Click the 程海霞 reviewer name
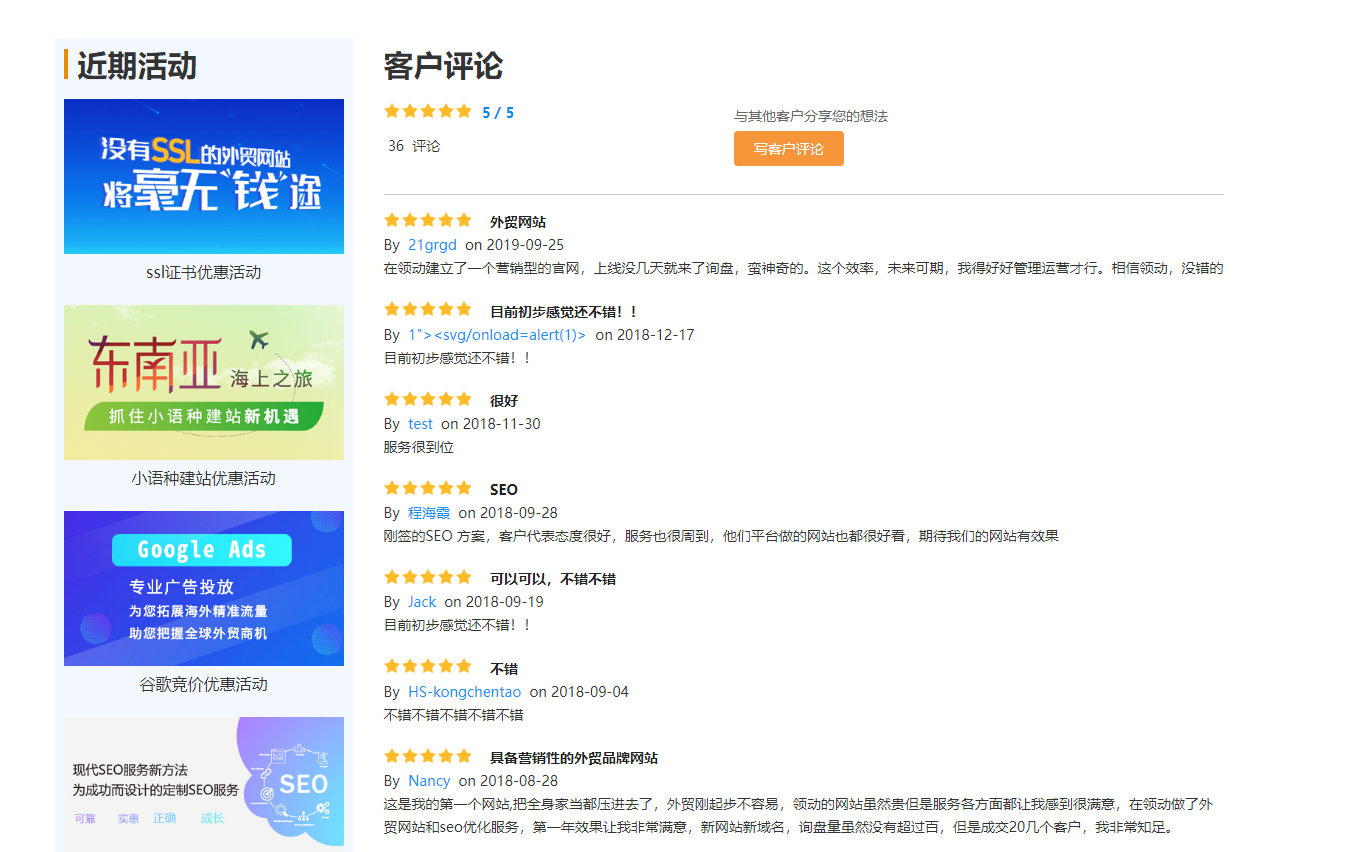 427,512
